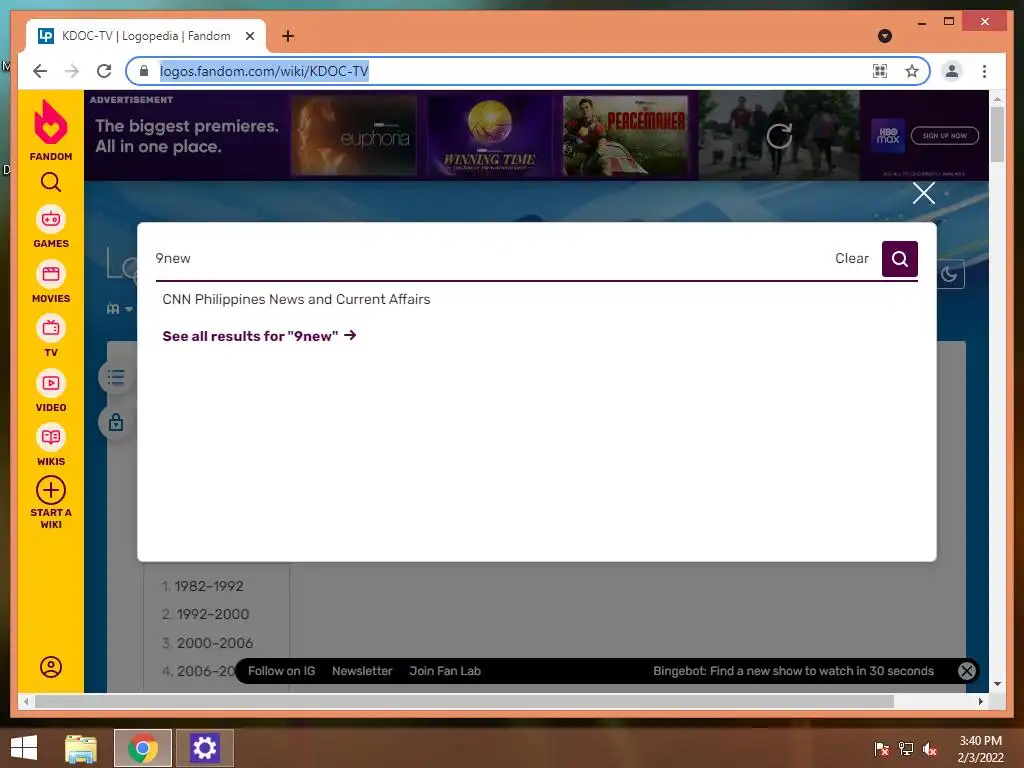
Task: Open Action Center flag tray icon
Action: coord(881,749)
